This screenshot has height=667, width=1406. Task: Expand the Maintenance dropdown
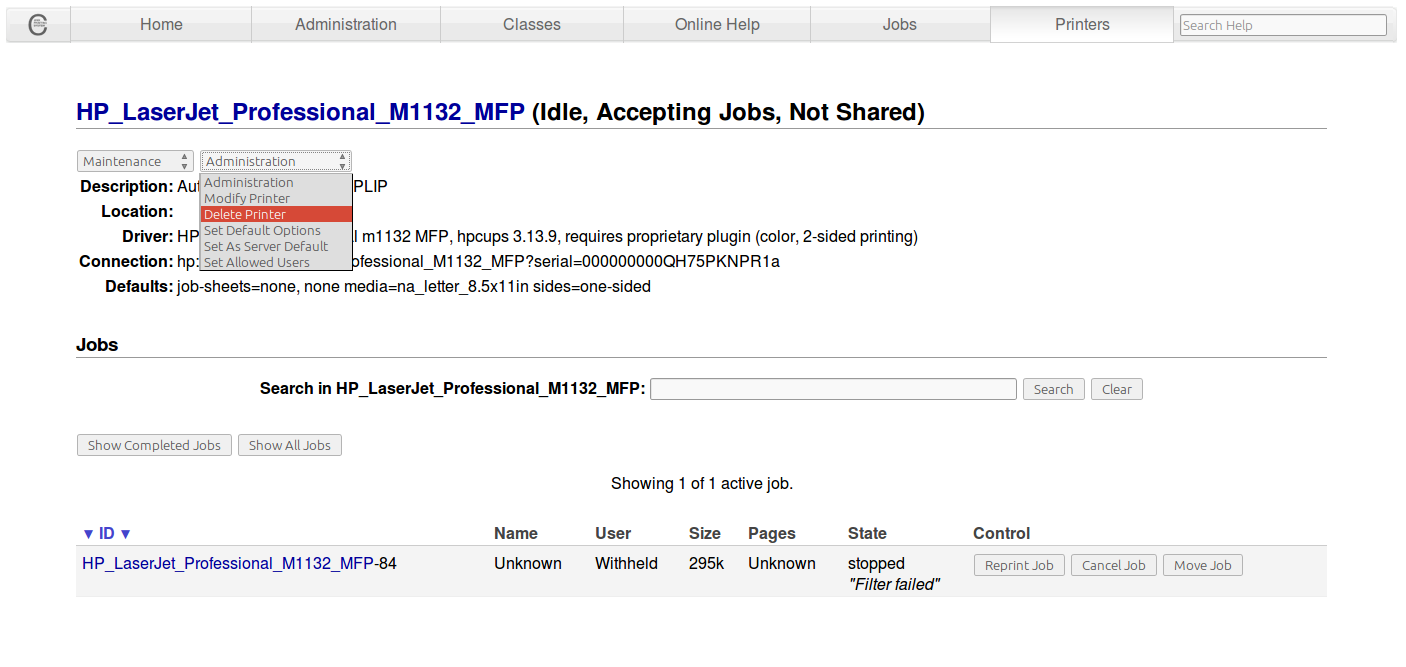pos(135,161)
